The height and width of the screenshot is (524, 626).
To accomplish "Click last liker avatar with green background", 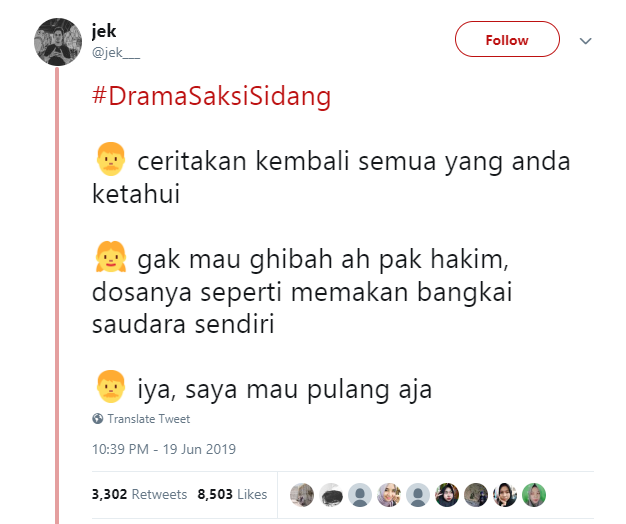I will (534, 495).
